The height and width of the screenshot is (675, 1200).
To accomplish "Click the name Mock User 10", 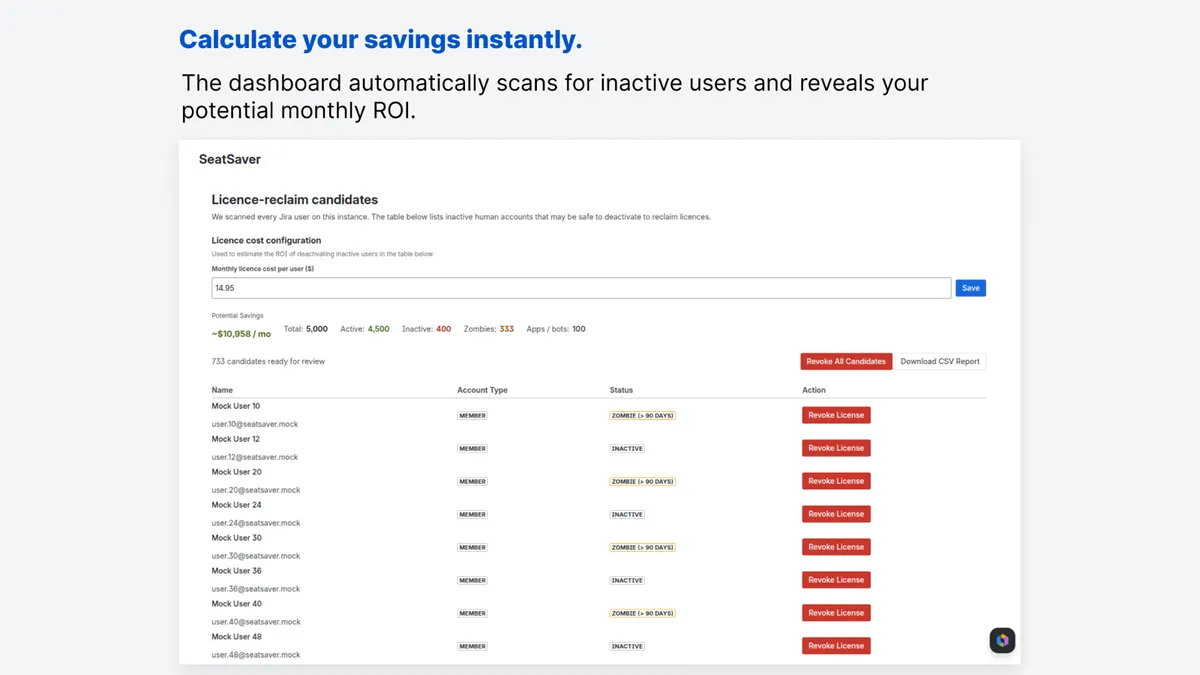I will pos(236,406).
